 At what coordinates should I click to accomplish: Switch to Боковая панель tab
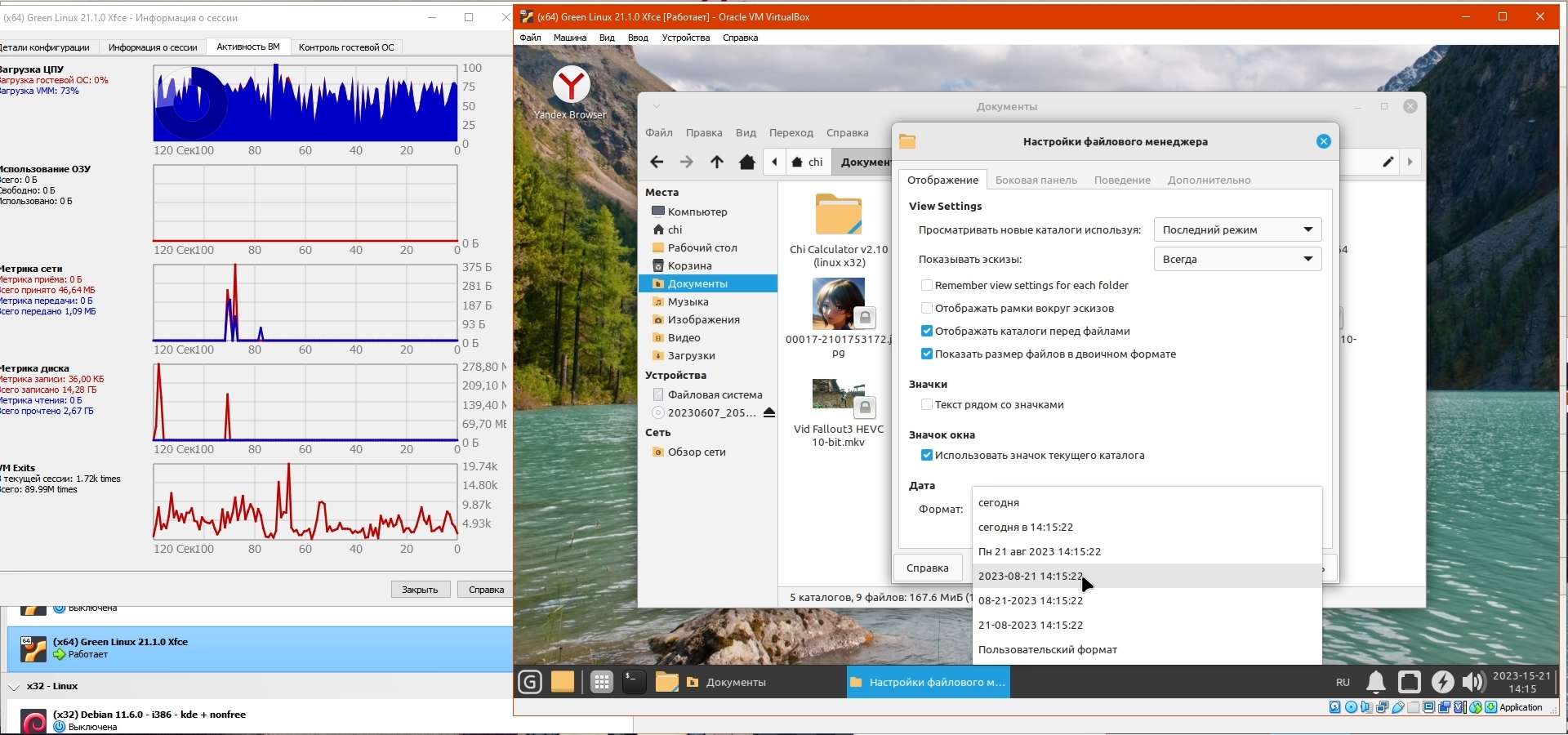pyautogui.click(x=1036, y=180)
